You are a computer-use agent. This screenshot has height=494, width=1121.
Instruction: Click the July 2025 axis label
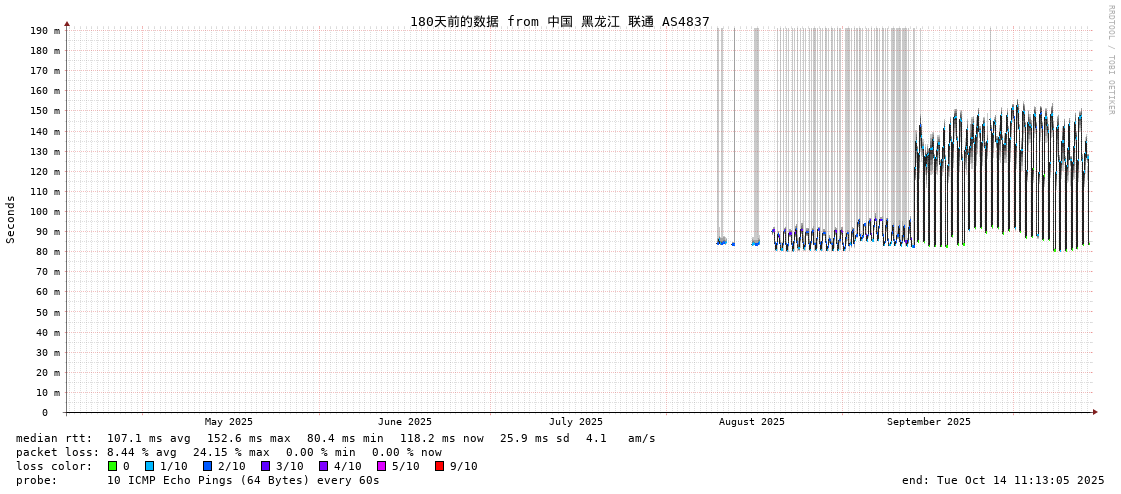pyautogui.click(x=576, y=422)
